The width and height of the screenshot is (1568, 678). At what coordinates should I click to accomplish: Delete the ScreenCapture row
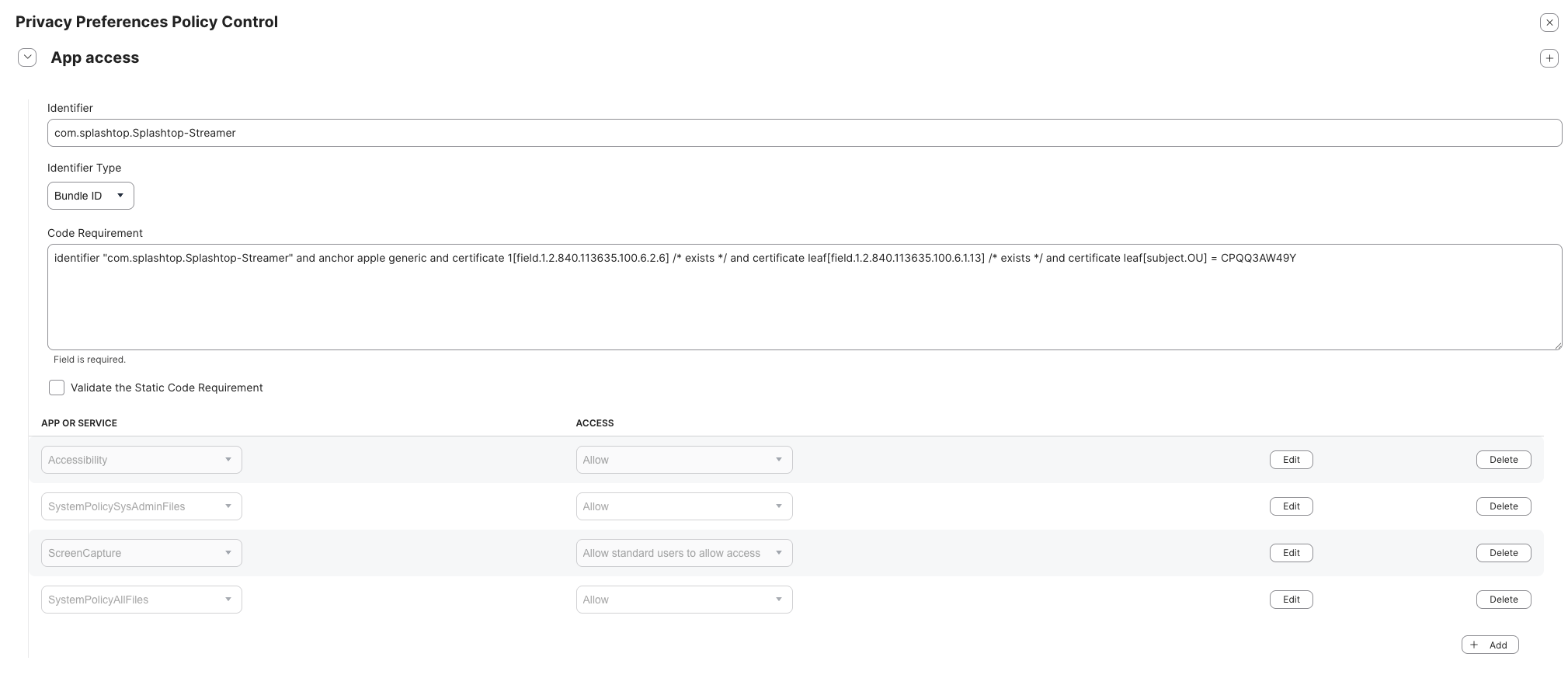tap(1503, 553)
